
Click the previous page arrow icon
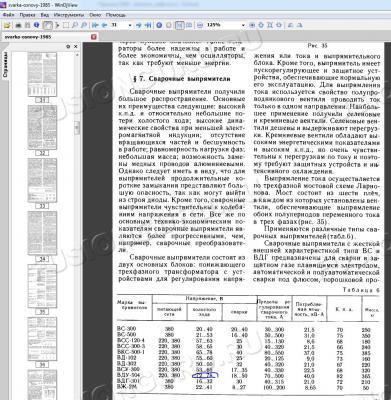coord(105,25)
